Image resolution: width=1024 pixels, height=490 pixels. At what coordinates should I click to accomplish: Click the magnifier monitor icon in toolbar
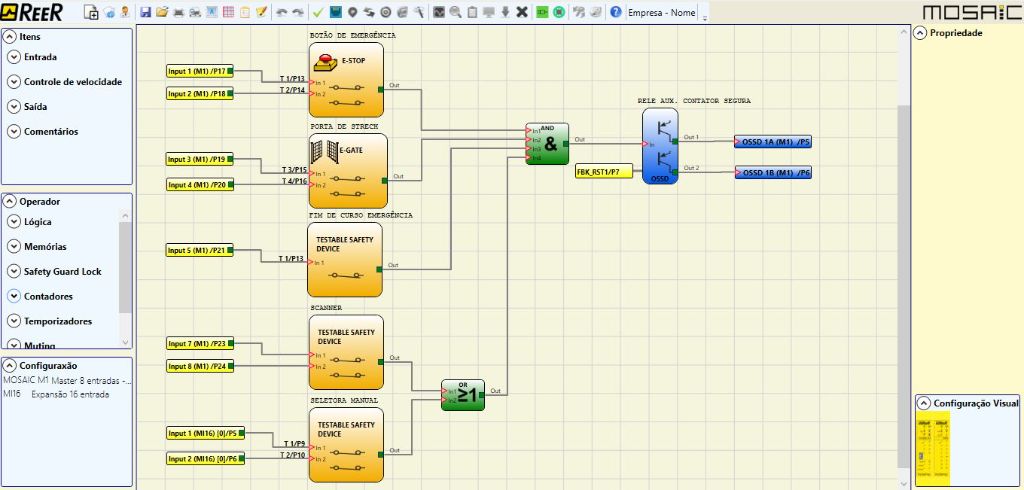(455, 12)
